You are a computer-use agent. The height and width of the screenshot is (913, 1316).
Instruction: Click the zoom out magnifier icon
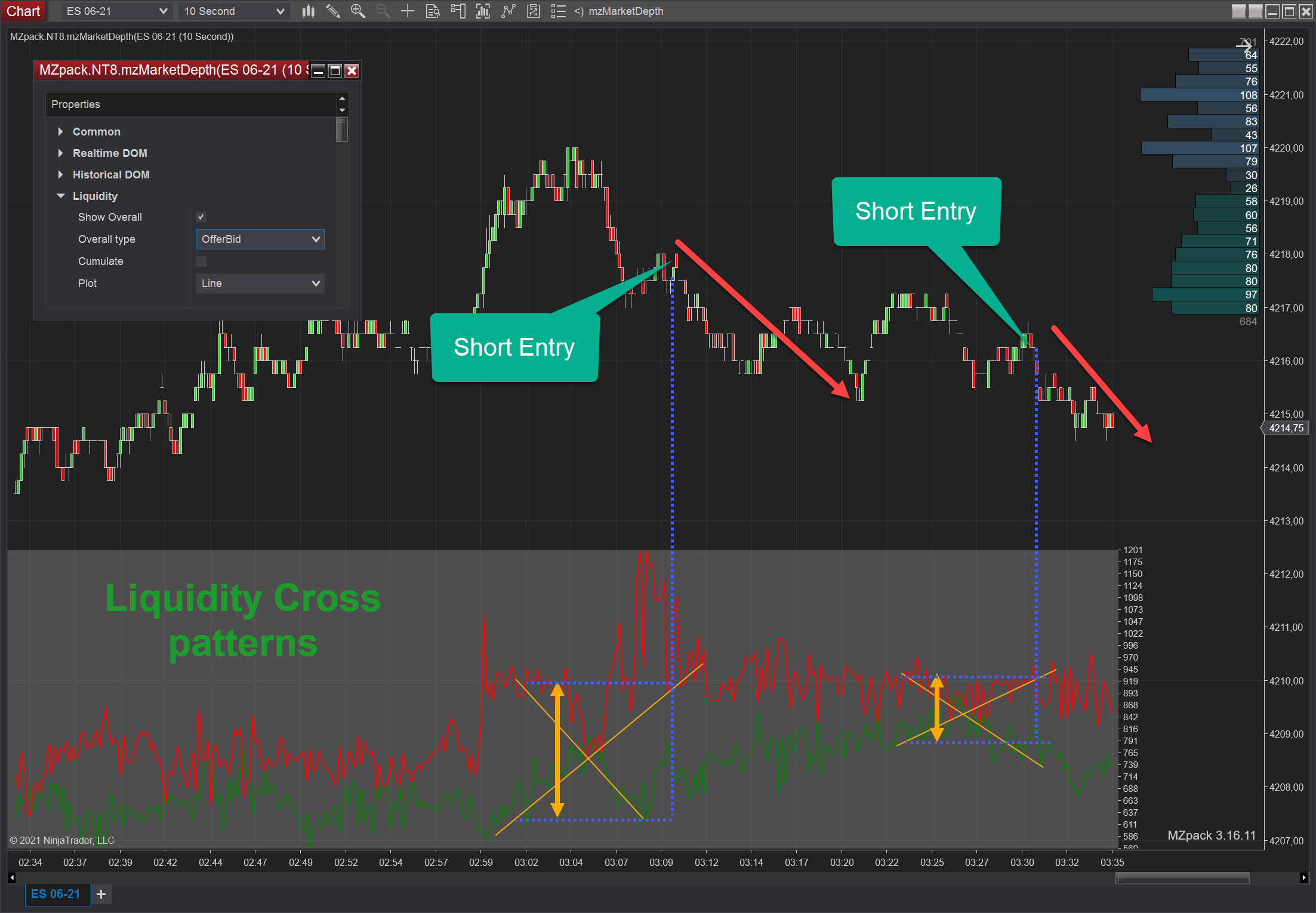point(383,11)
